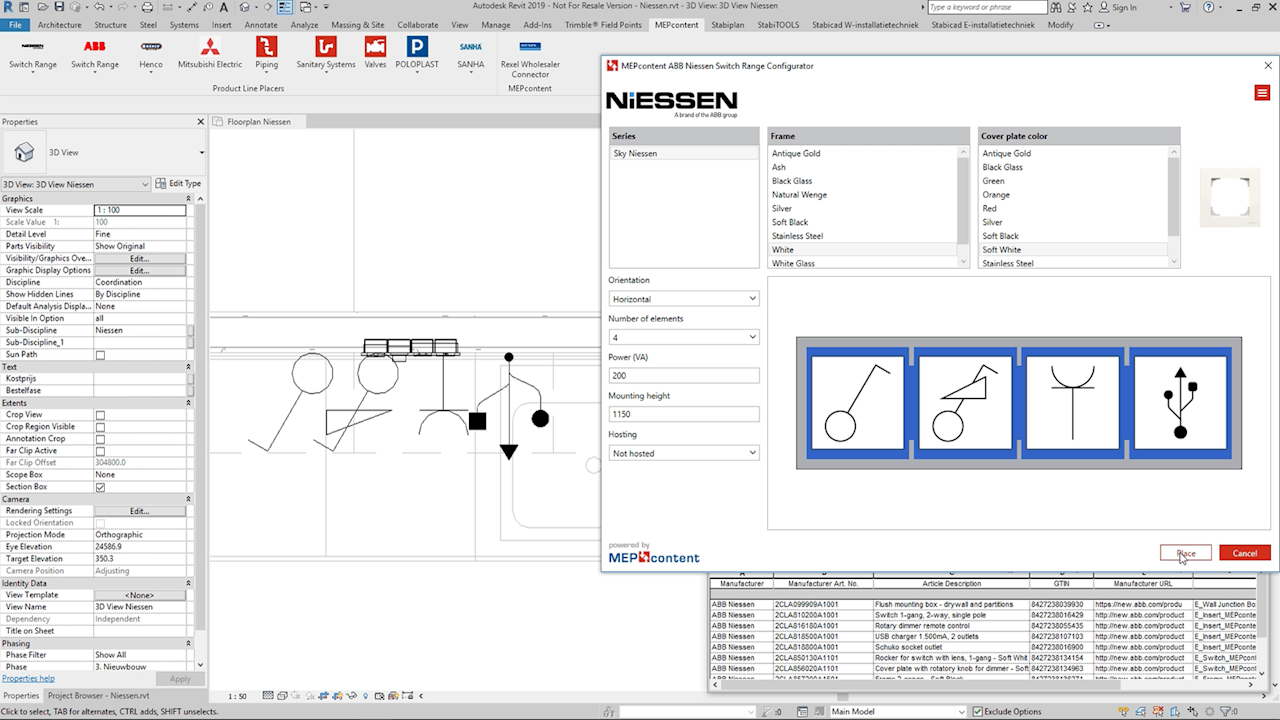Open the 3D View Niessen instance selector dropdown

pos(76,184)
